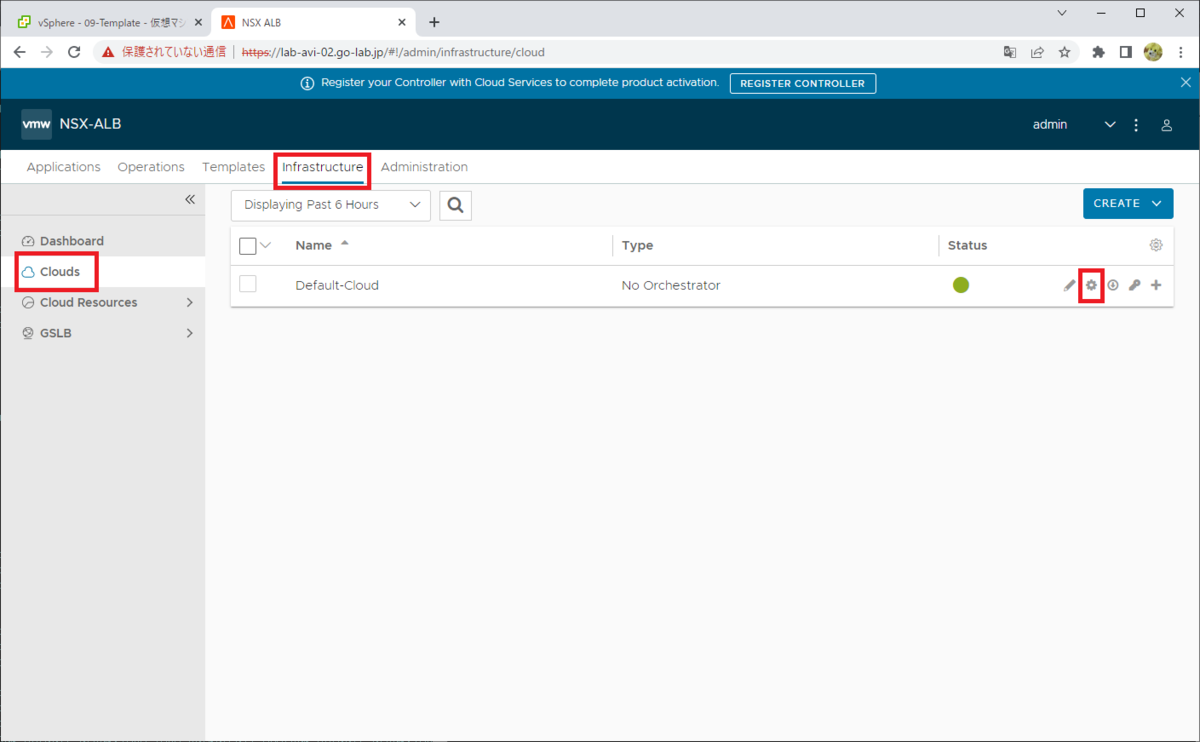1200x742 pixels.
Task: Click the not-secure warning in address bar
Action: tap(164, 52)
